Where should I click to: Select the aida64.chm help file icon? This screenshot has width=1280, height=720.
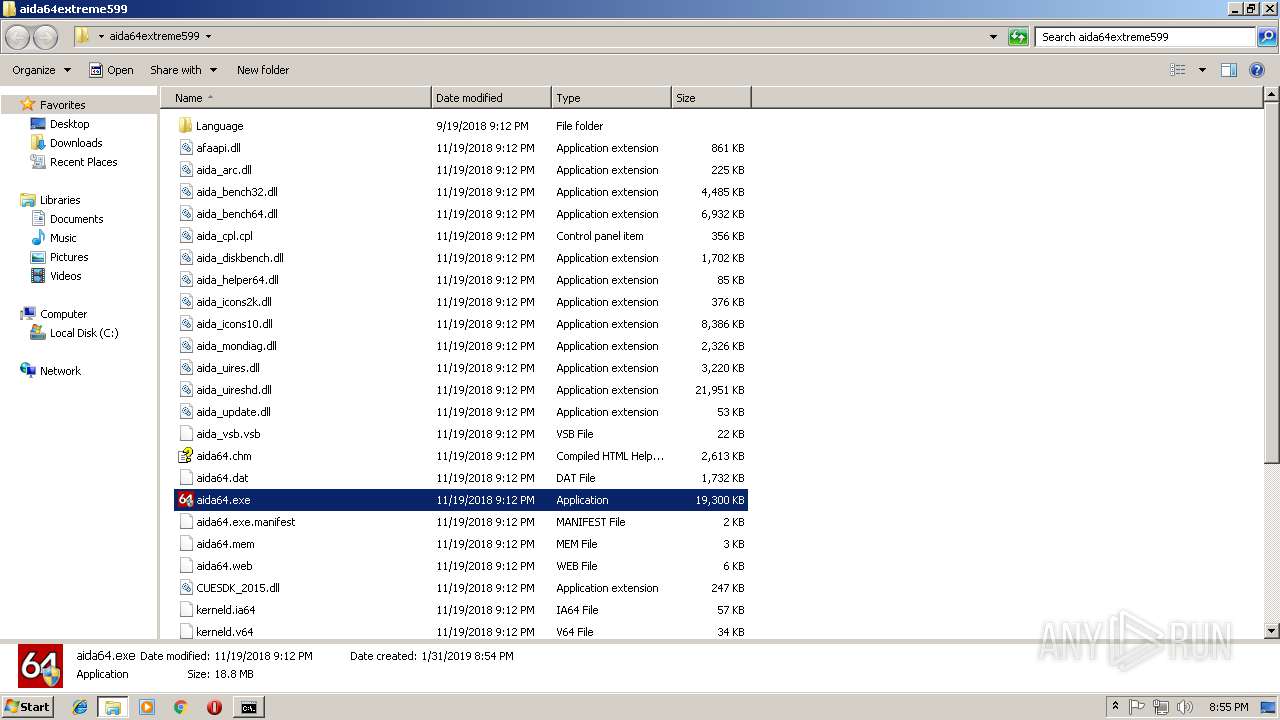click(x=185, y=456)
